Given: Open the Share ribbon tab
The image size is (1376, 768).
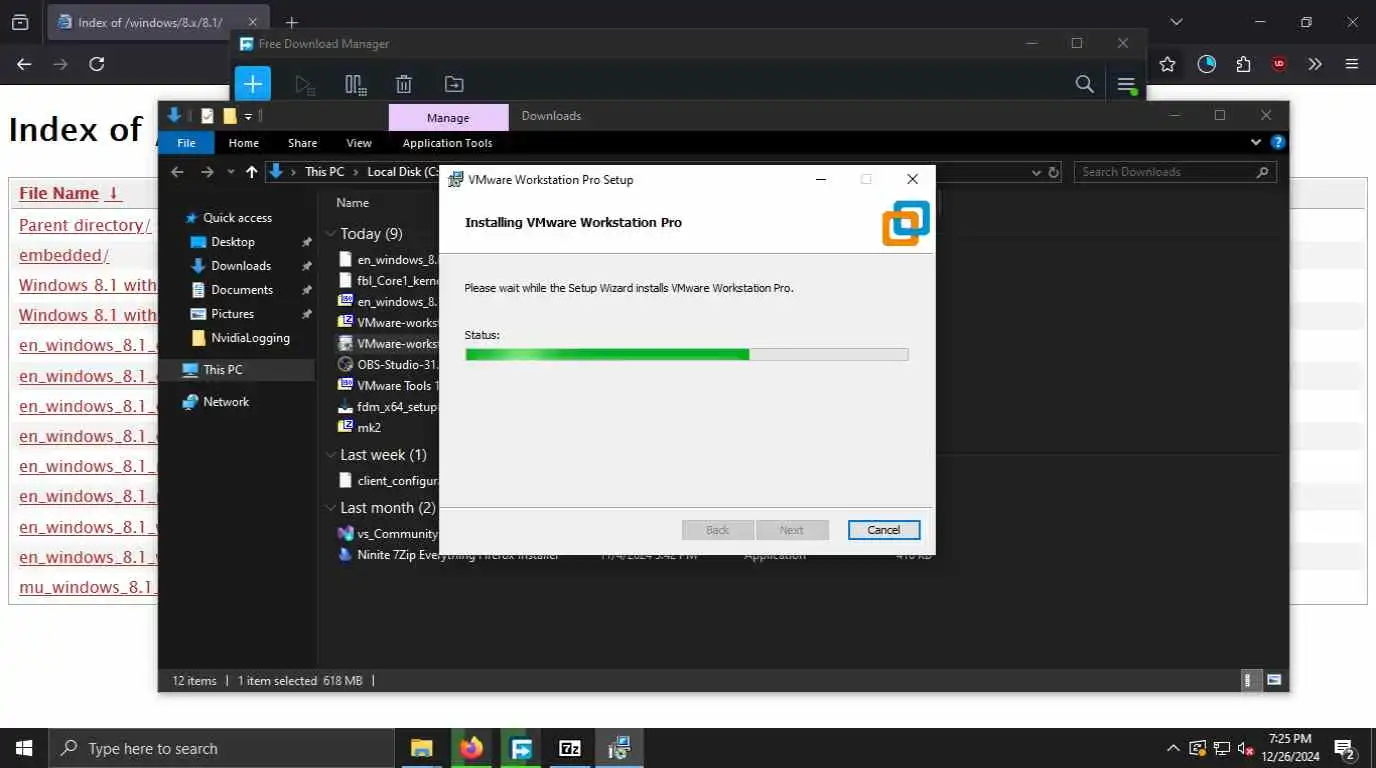Looking at the screenshot, I should point(302,143).
